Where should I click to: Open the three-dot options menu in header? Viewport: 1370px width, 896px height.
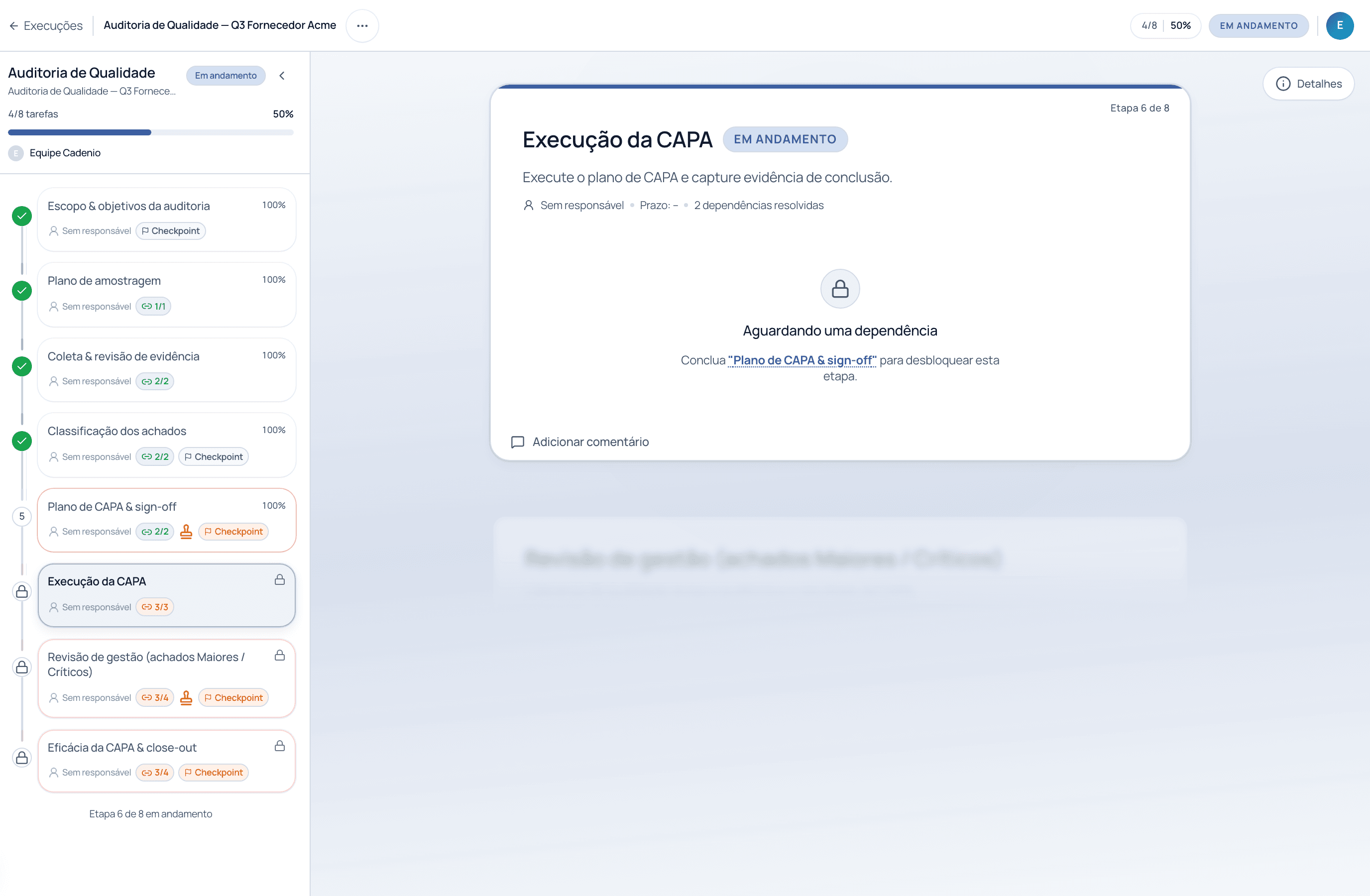[362, 25]
